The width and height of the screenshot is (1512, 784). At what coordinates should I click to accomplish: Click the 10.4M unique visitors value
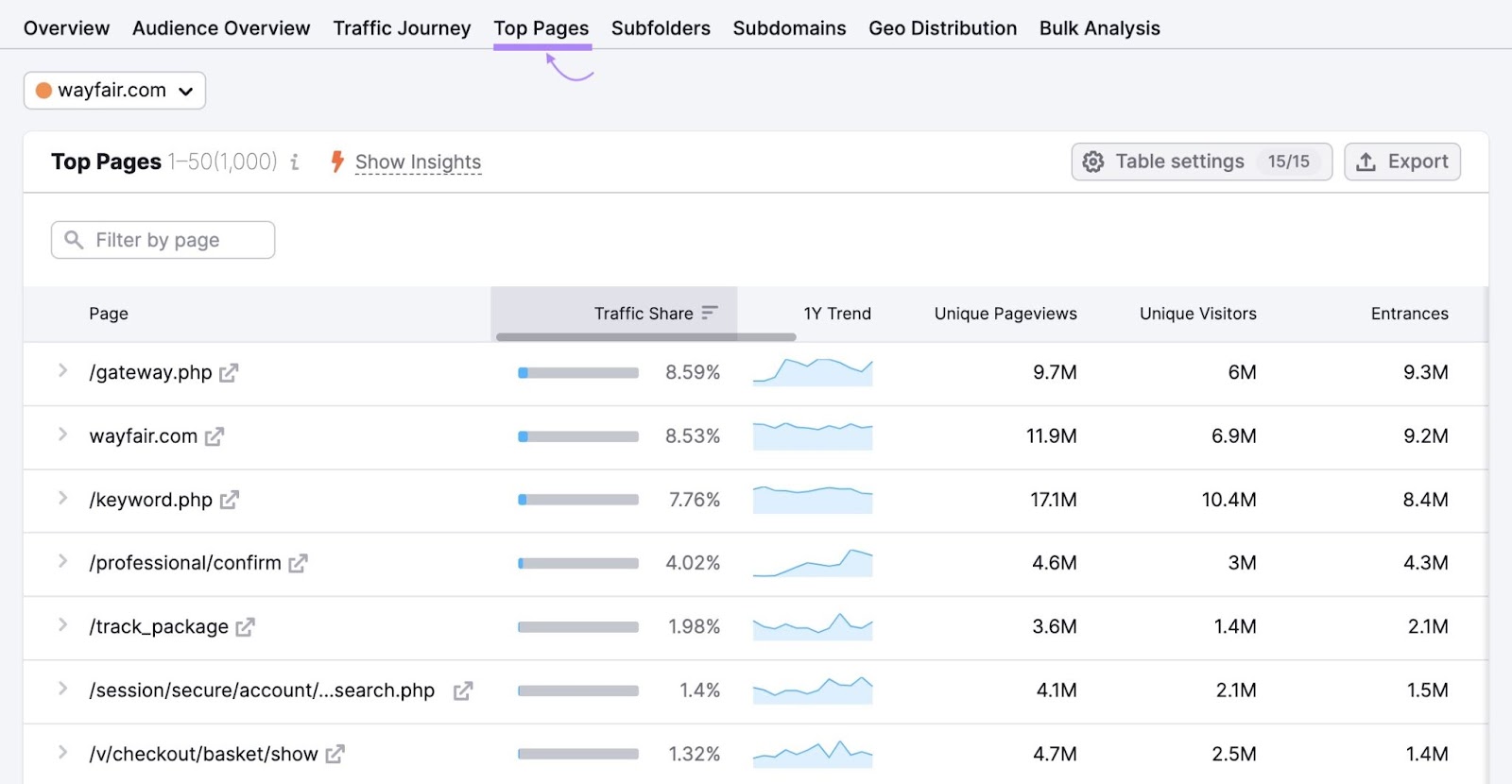pos(1228,500)
